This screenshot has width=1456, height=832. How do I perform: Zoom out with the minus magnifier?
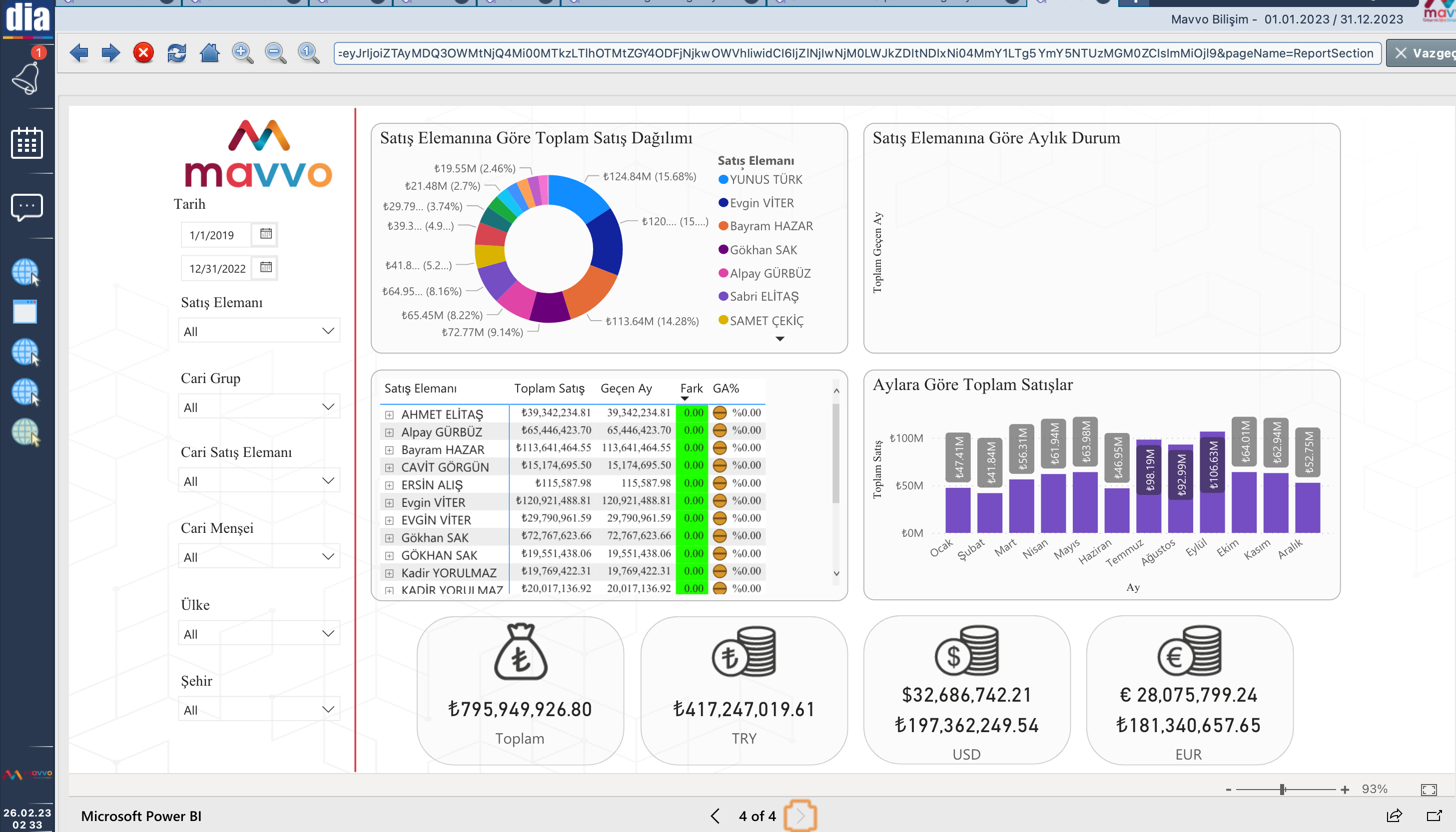[x=275, y=53]
